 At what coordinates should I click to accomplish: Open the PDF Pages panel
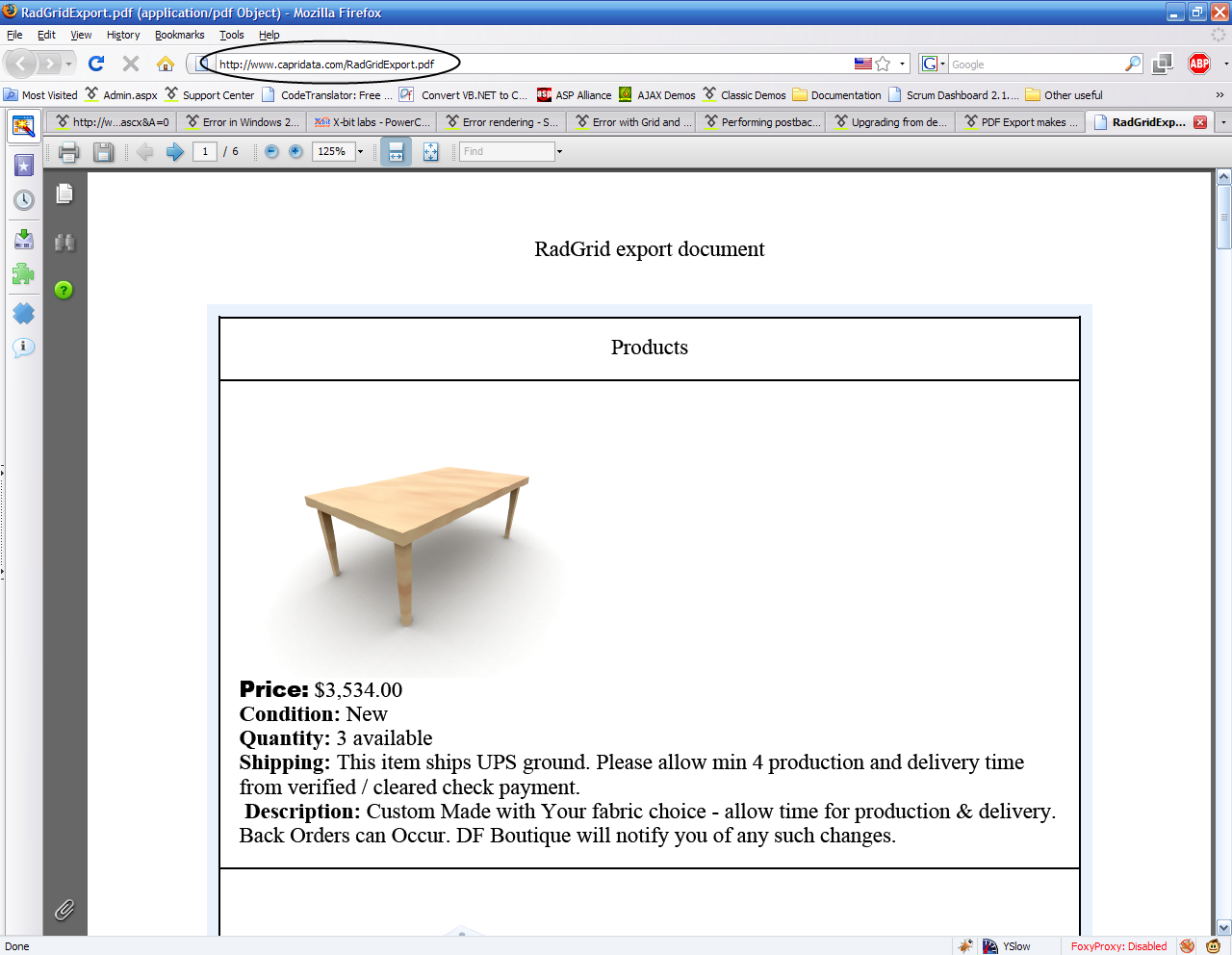pos(64,194)
